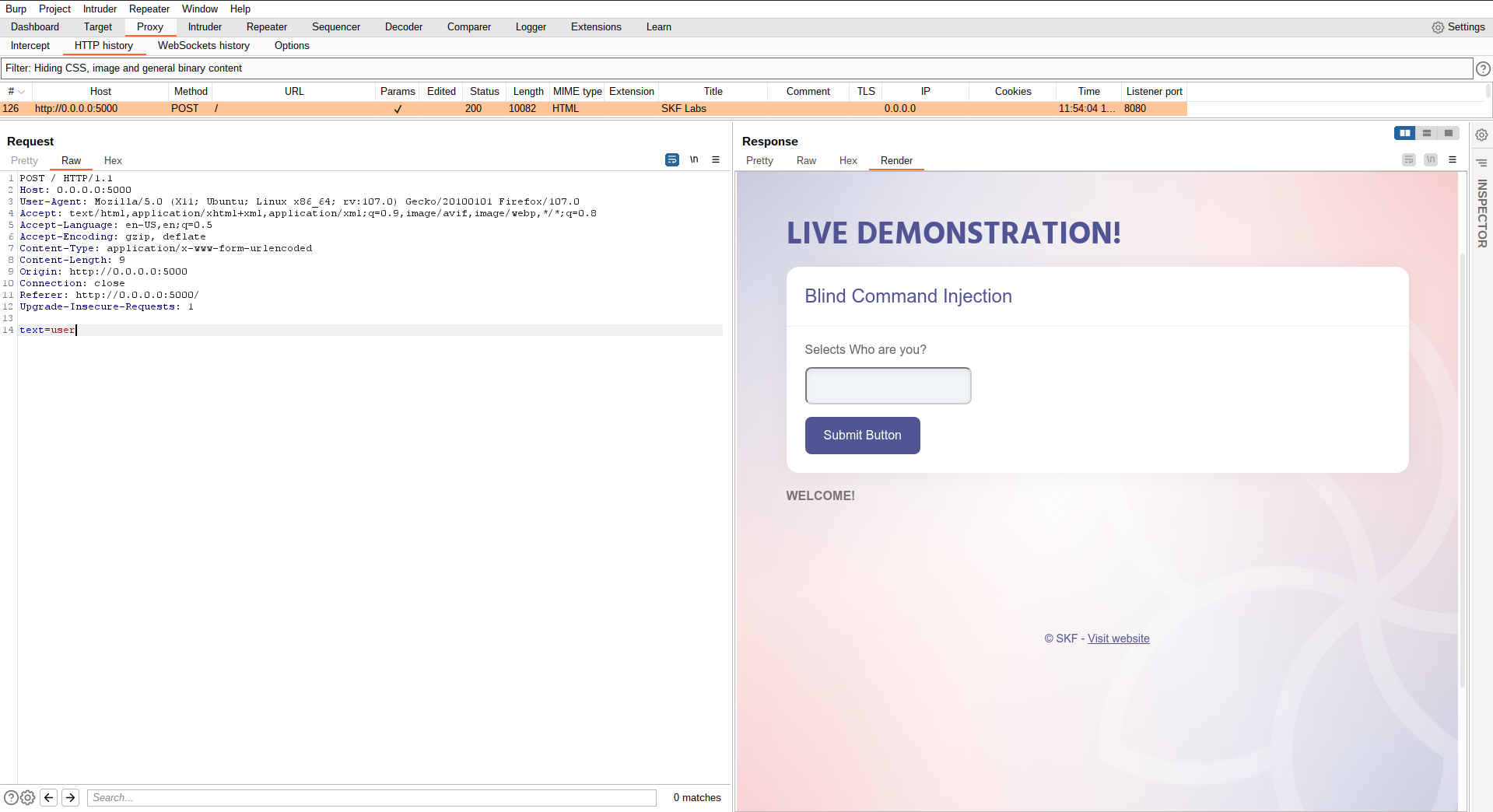Open the Project menu
The image size is (1493, 812).
pyautogui.click(x=54, y=9)
